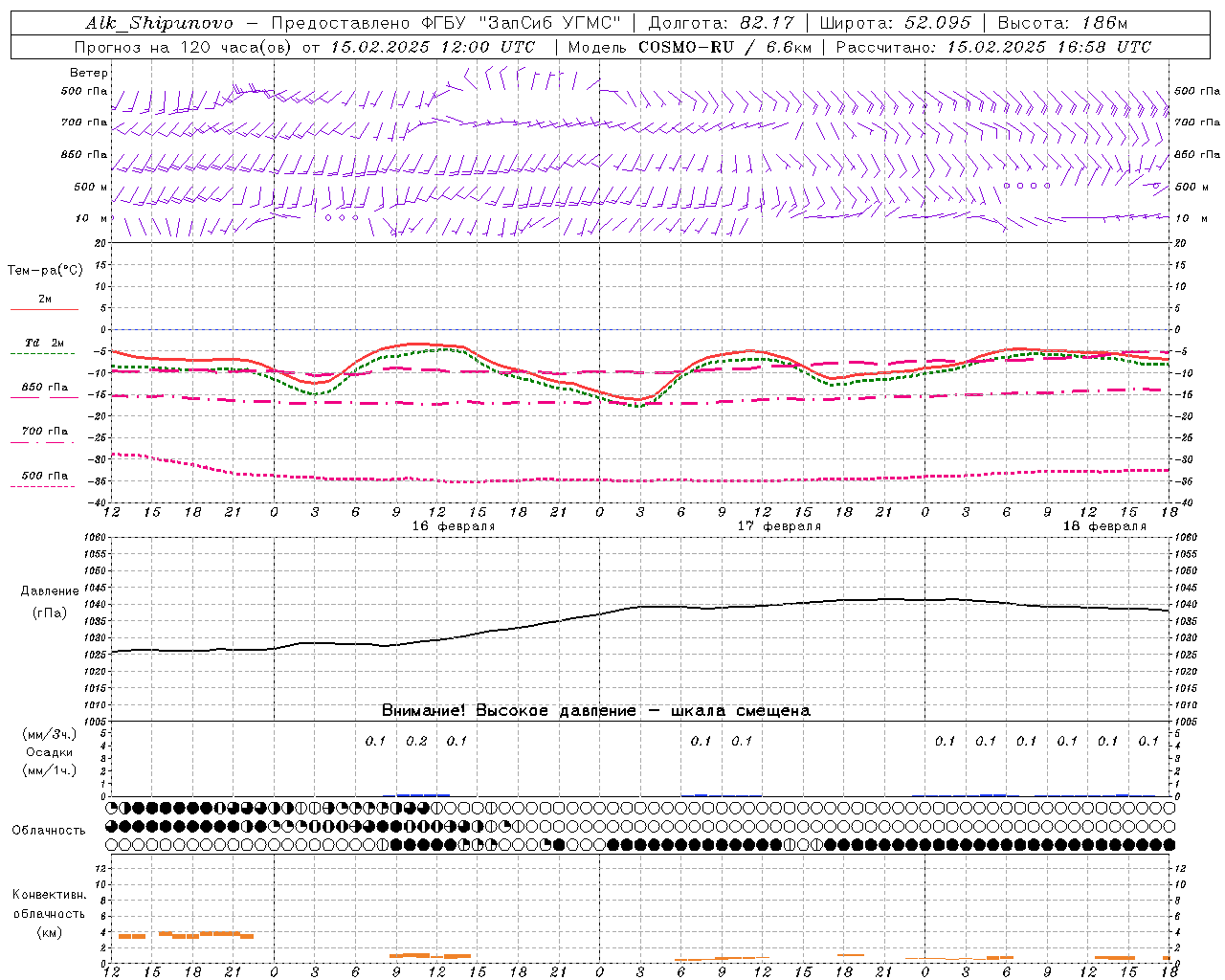
Task: Click the '1005' pressure axis value on right
Action: coord(1186,722)
